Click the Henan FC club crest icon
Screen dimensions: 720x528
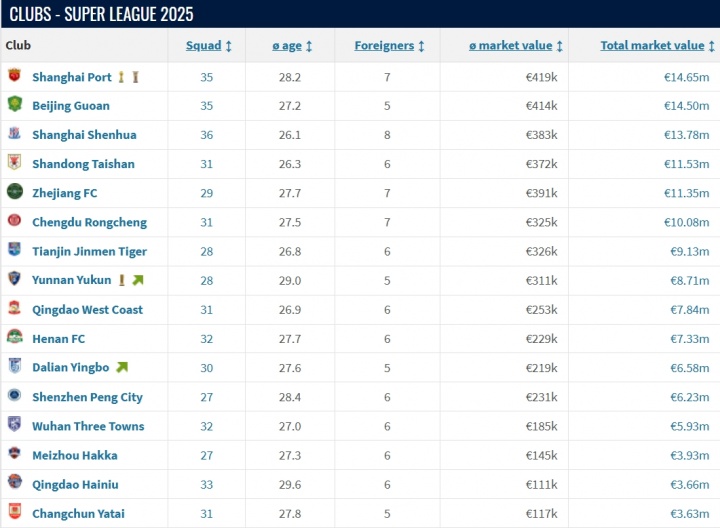pyautogui.click(x=14, y=339)
